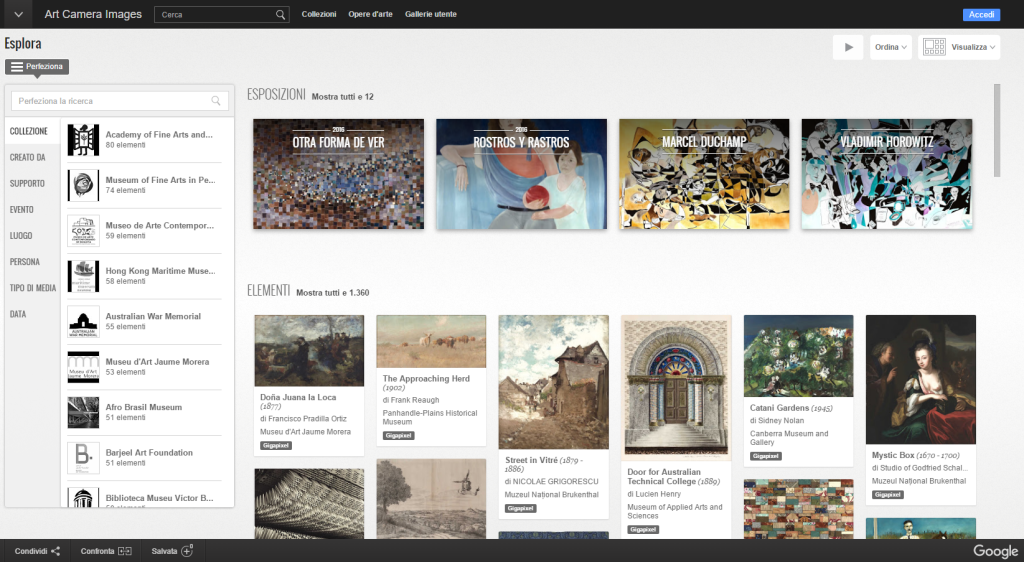The image size is (1024, 562).
Task: Expand the top-left chevron menu
Action: 17,15
